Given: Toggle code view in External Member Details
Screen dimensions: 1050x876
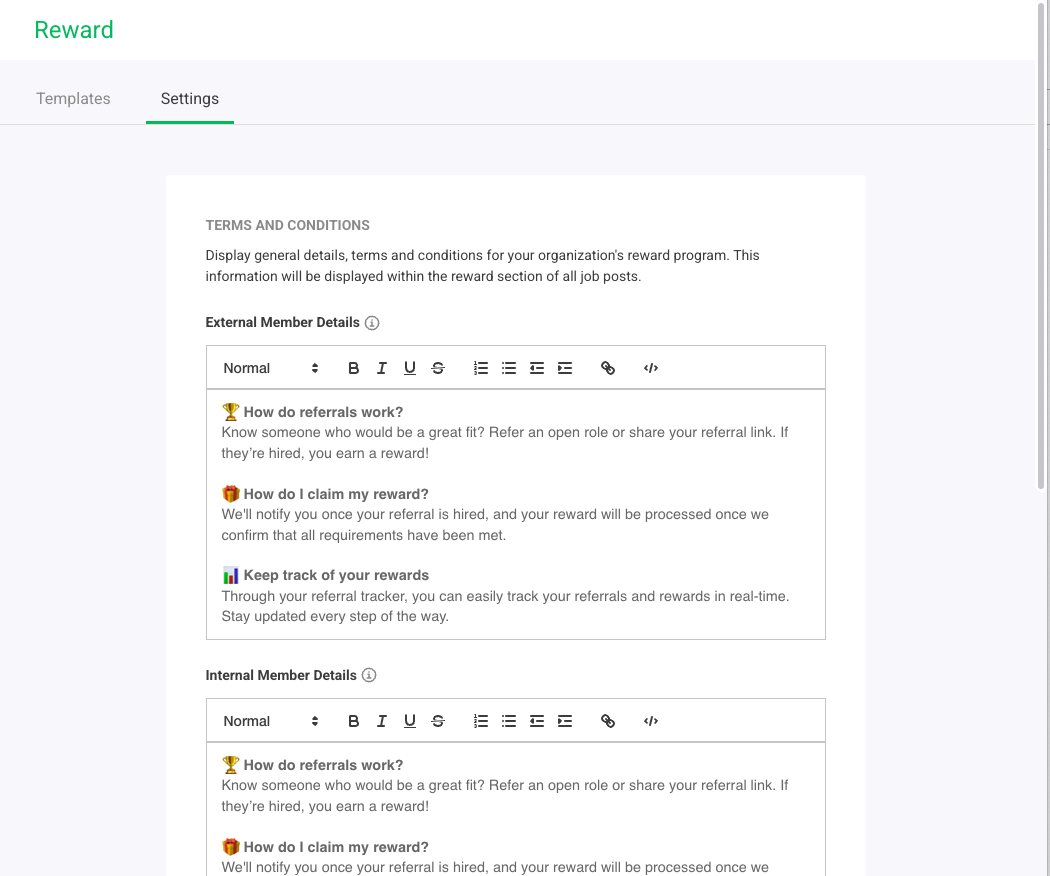Looking at the screenshot, I should click(x=651, y=368).
